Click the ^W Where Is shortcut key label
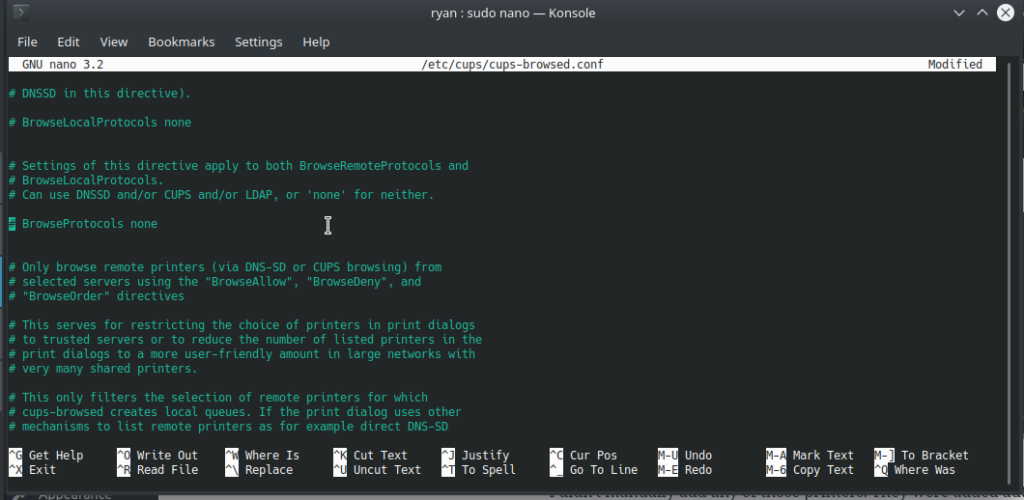 (x=263, y=456)
